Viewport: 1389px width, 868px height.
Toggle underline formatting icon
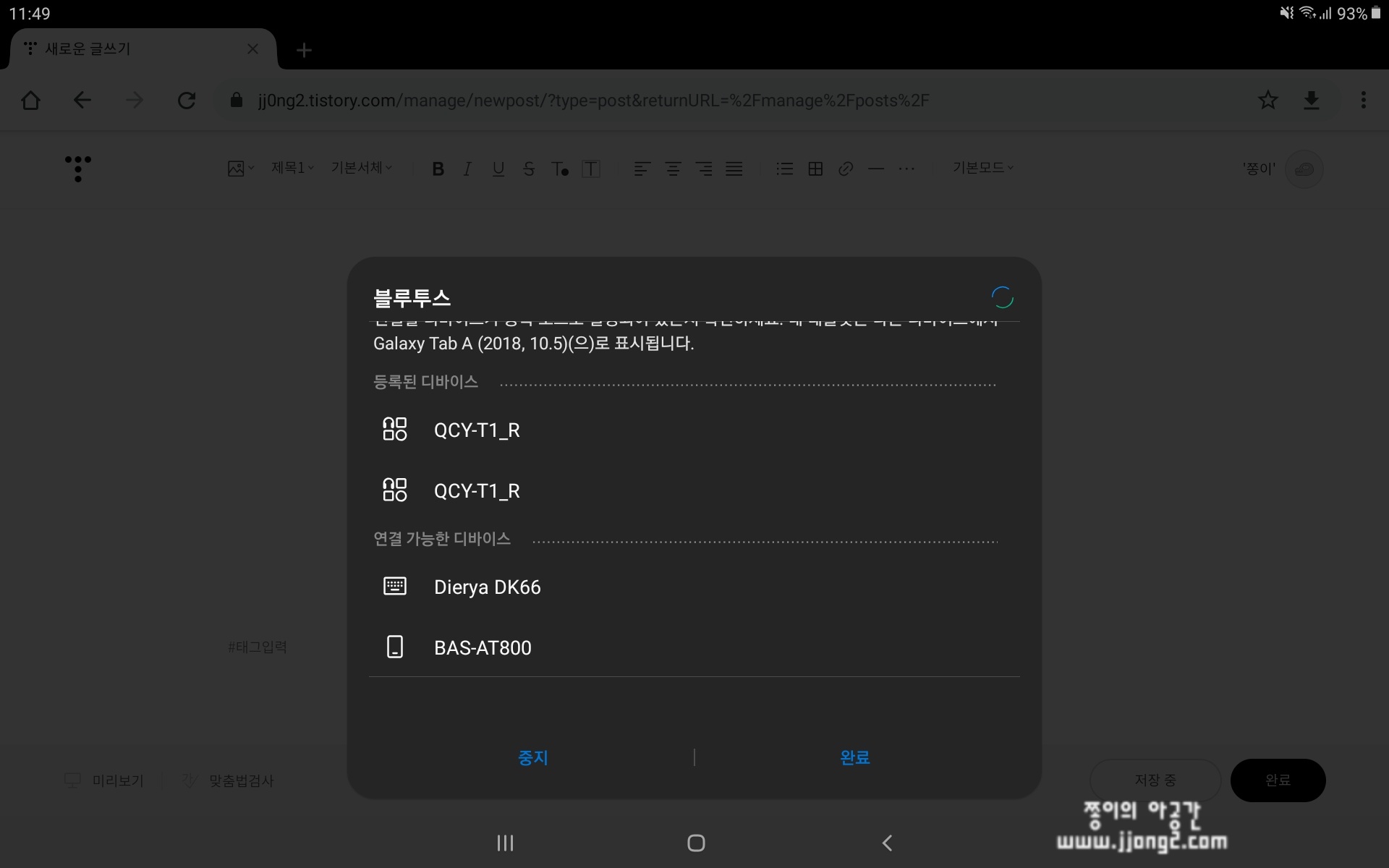point(498,169)
